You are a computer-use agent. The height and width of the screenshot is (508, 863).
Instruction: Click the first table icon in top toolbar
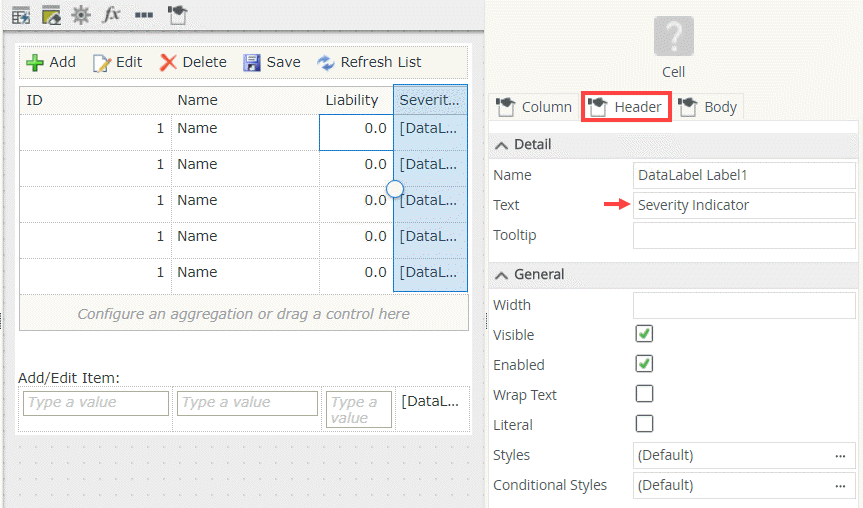click(21, 15)
